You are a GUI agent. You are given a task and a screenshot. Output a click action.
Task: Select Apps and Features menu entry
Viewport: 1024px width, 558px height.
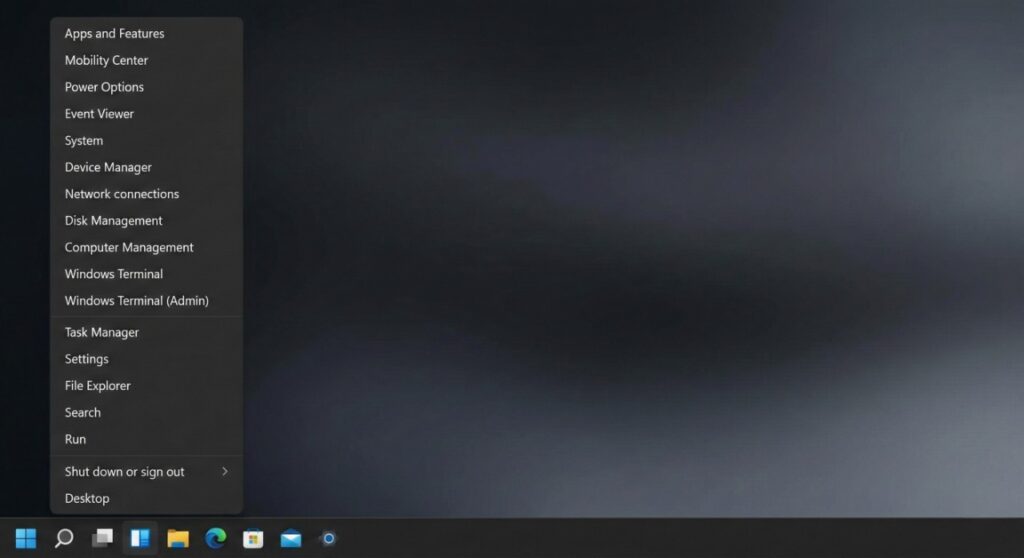(x=114, y=34)
